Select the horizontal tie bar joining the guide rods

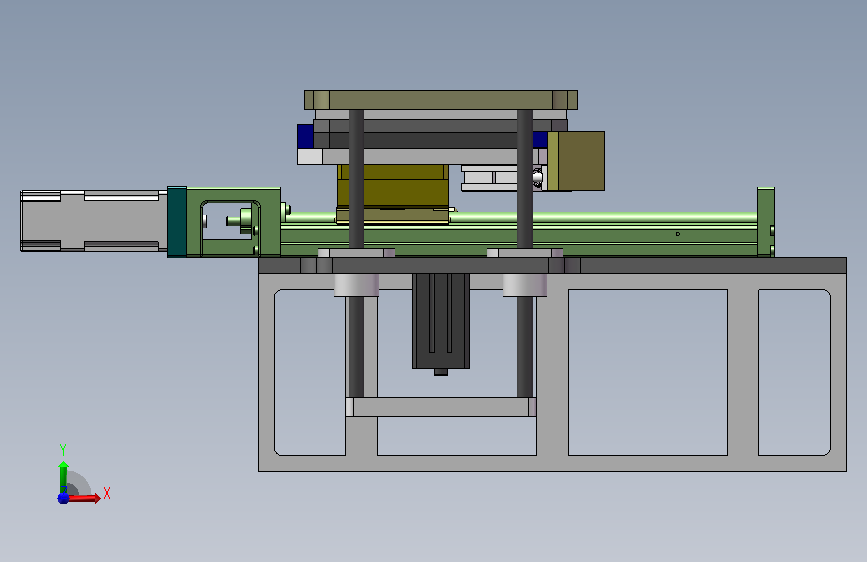click(441, 407)
